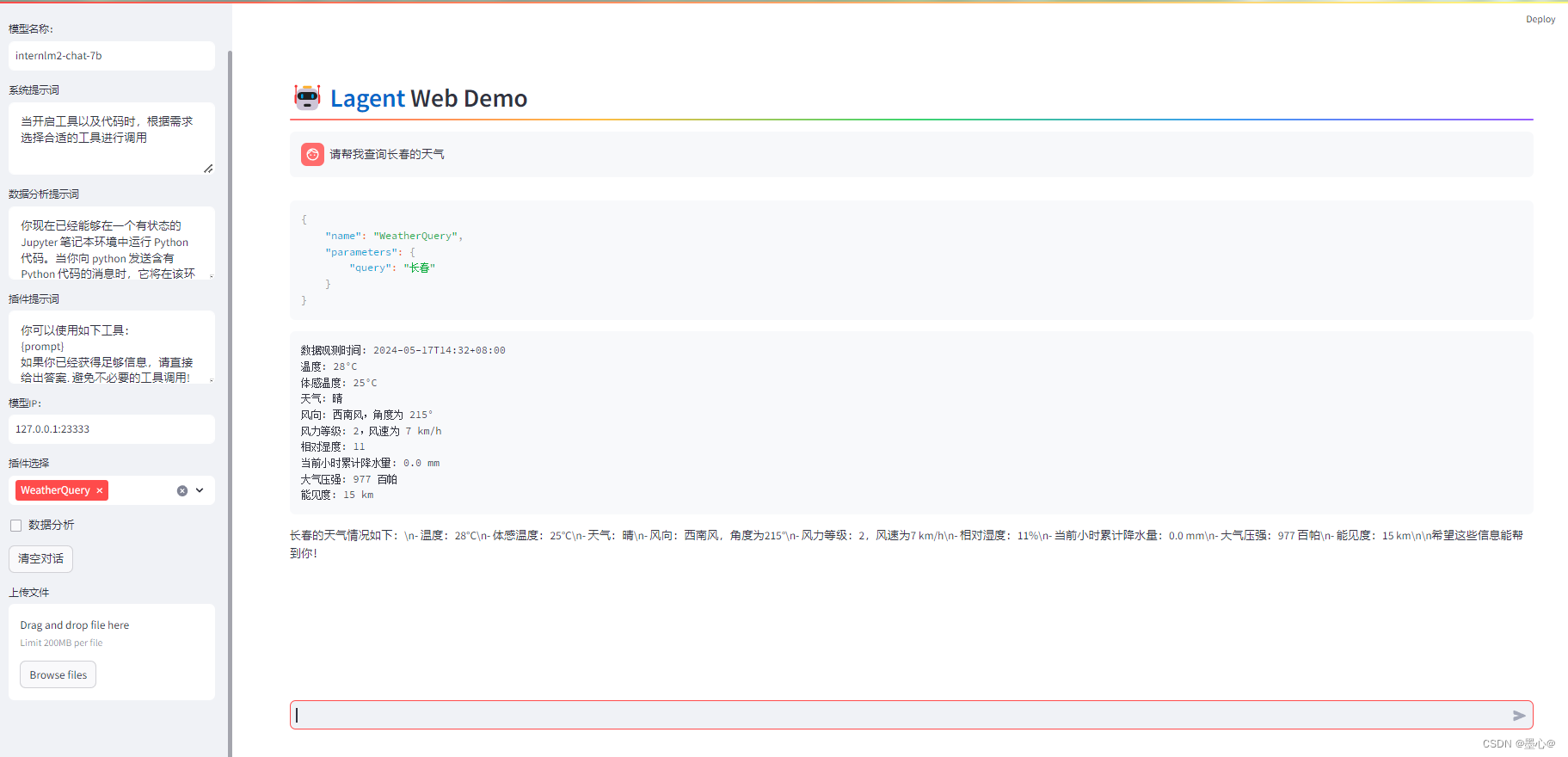1568x757 pixels.
Task: Click the Lagent robot logo icon
Action: [x=307, y=97]
